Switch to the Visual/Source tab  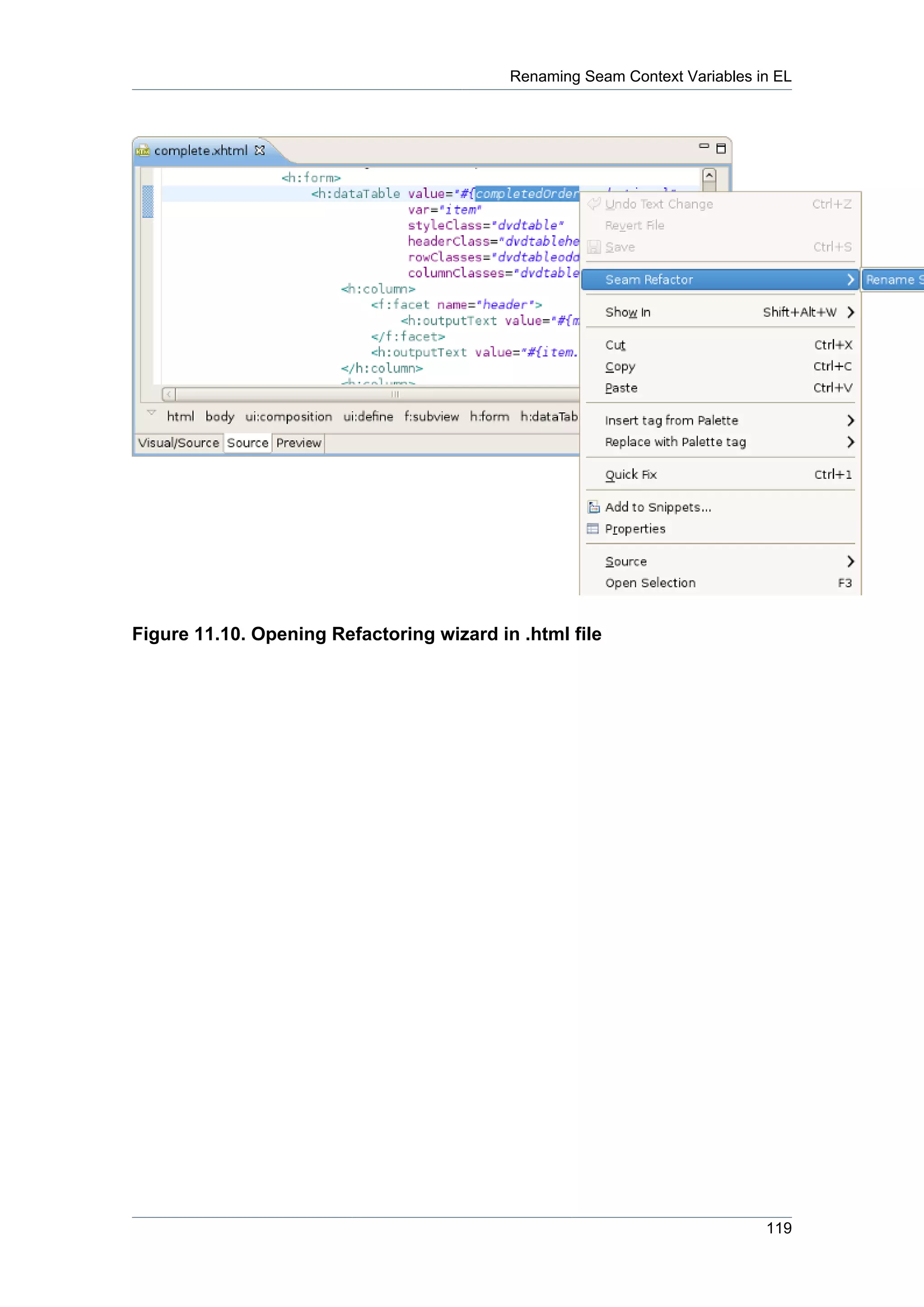[x=179, y=443]
